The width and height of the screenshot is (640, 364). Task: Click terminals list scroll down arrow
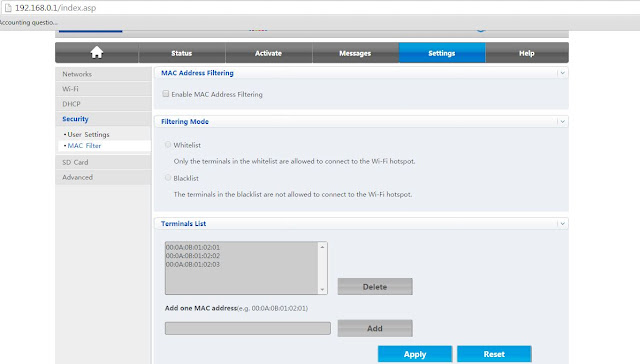pos(322,289)
